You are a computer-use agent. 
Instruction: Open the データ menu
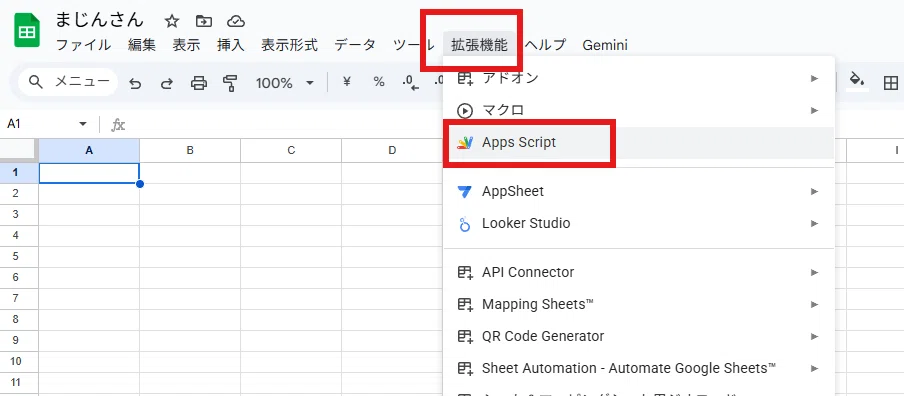(355, 45)
